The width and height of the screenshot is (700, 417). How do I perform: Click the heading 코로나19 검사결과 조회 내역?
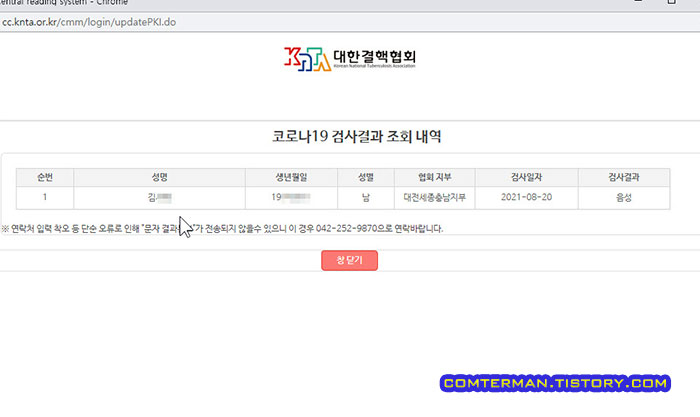pos(357,136)
